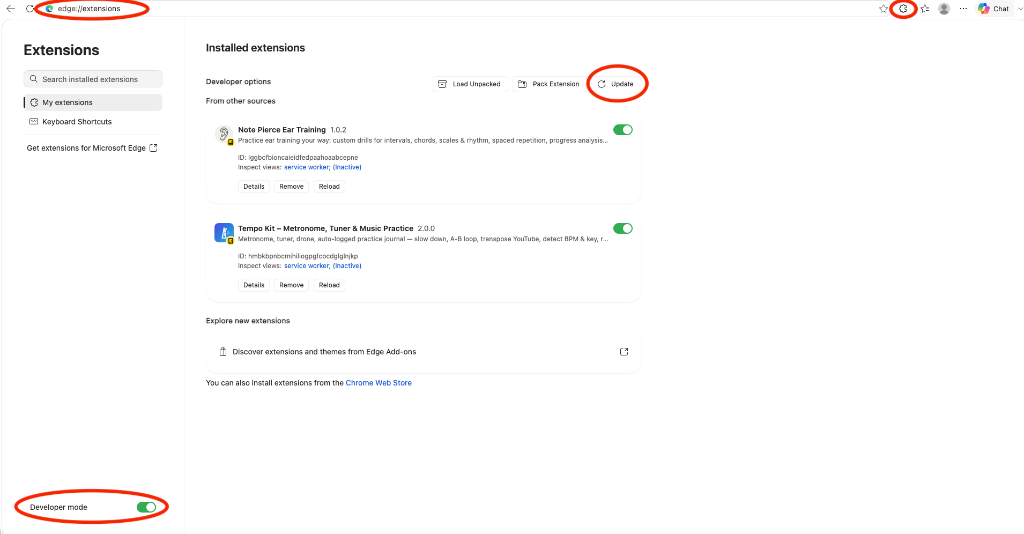Toggle Developer mode switch off
1024x534 pixels.
click(146, 507)
